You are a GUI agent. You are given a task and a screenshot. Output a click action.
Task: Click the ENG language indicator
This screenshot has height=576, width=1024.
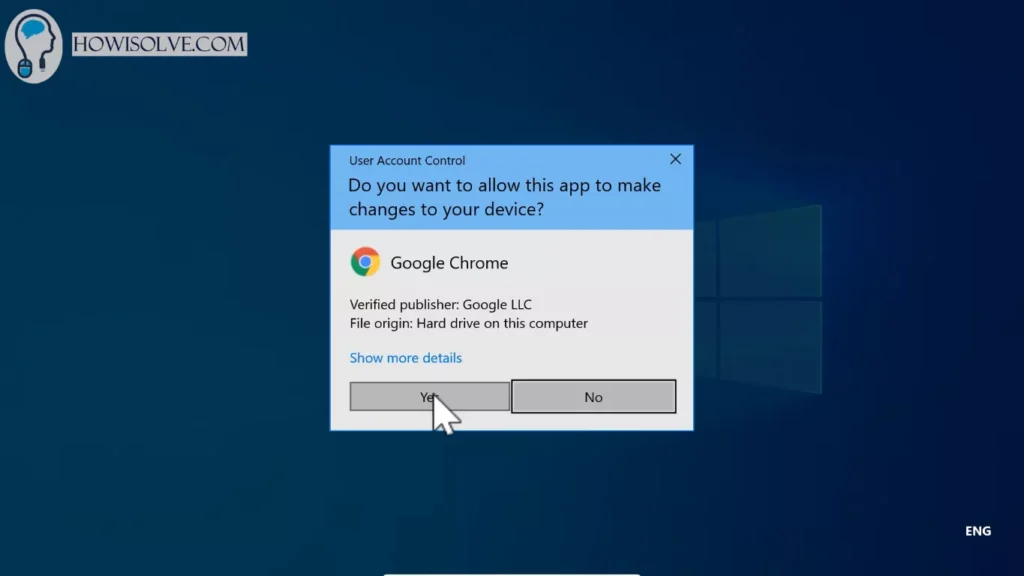[x=978, y=531]
